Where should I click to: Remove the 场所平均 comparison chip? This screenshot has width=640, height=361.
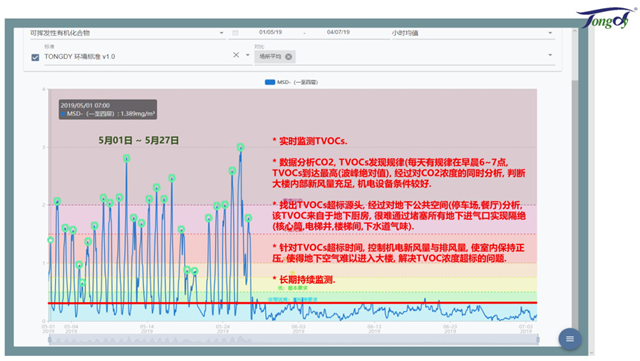point(289,57)
